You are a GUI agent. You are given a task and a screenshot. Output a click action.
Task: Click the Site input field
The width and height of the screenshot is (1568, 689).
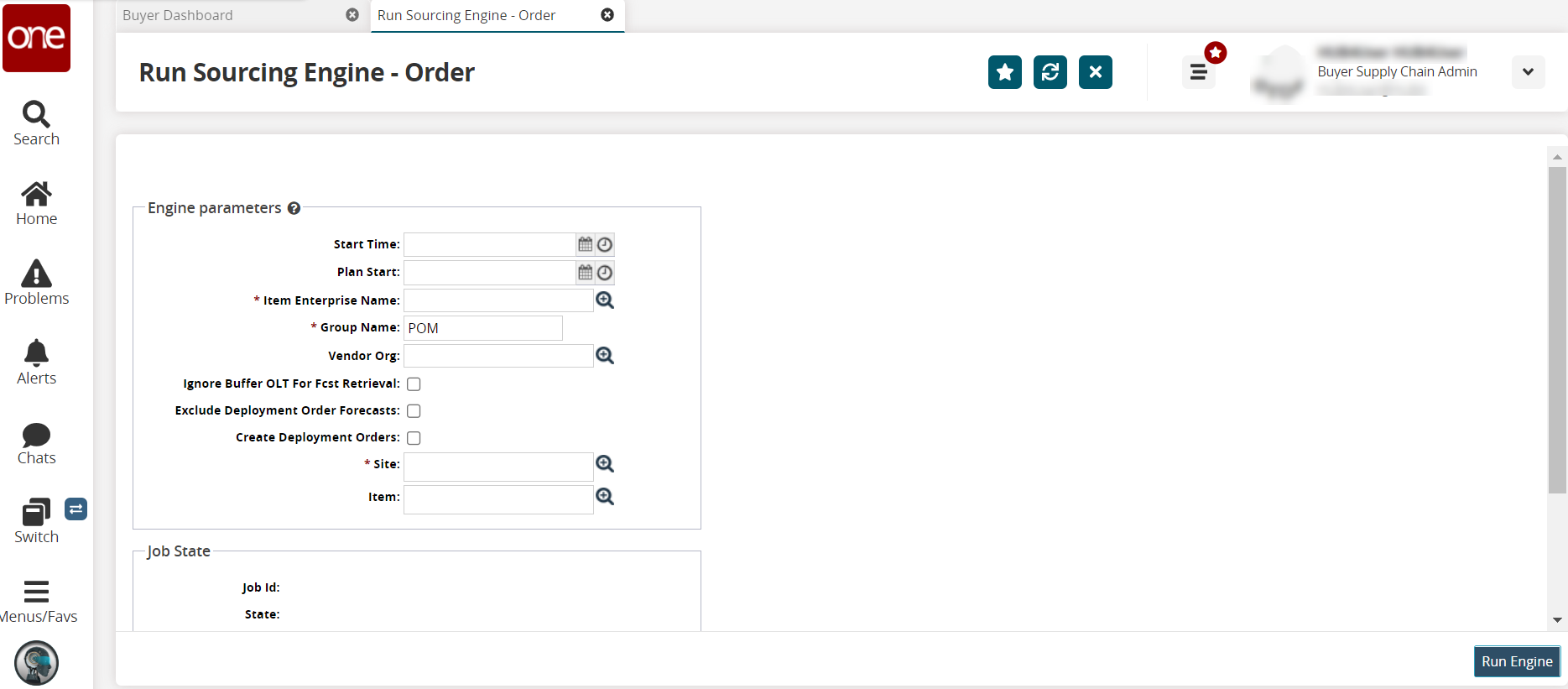pos(498,467)
